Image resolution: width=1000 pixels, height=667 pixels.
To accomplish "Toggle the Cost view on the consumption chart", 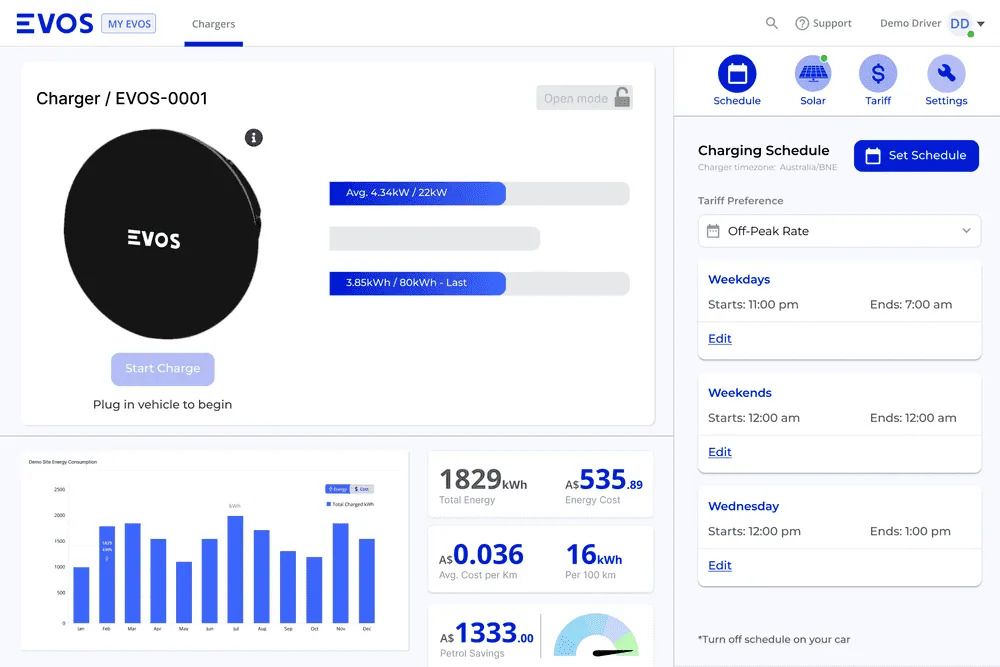I will point(363,487).
